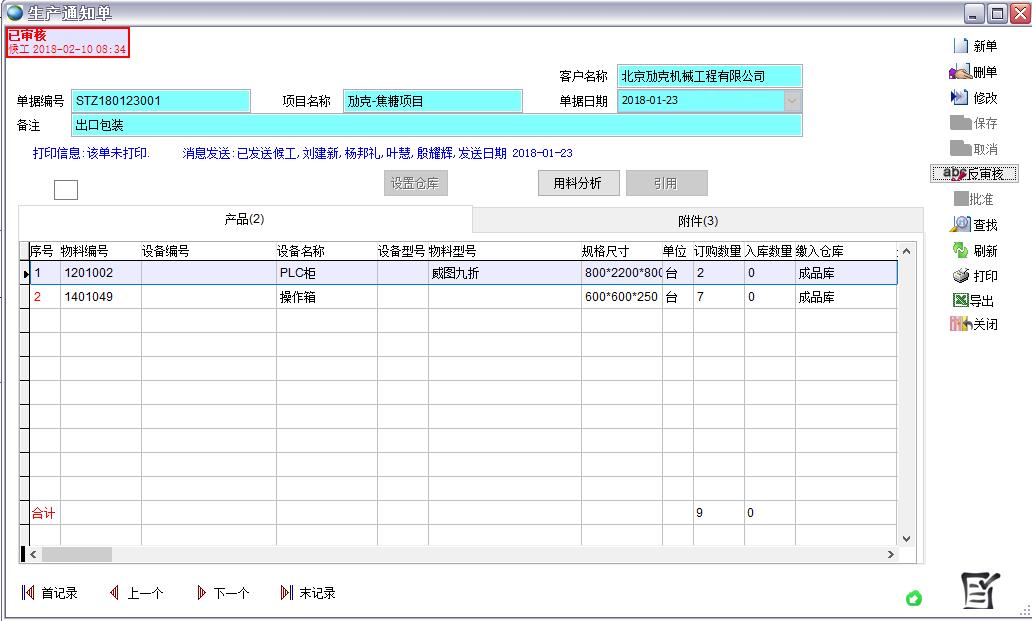Switch to the 附件(3) tab

pyautogui.click(x=696, y=219)
